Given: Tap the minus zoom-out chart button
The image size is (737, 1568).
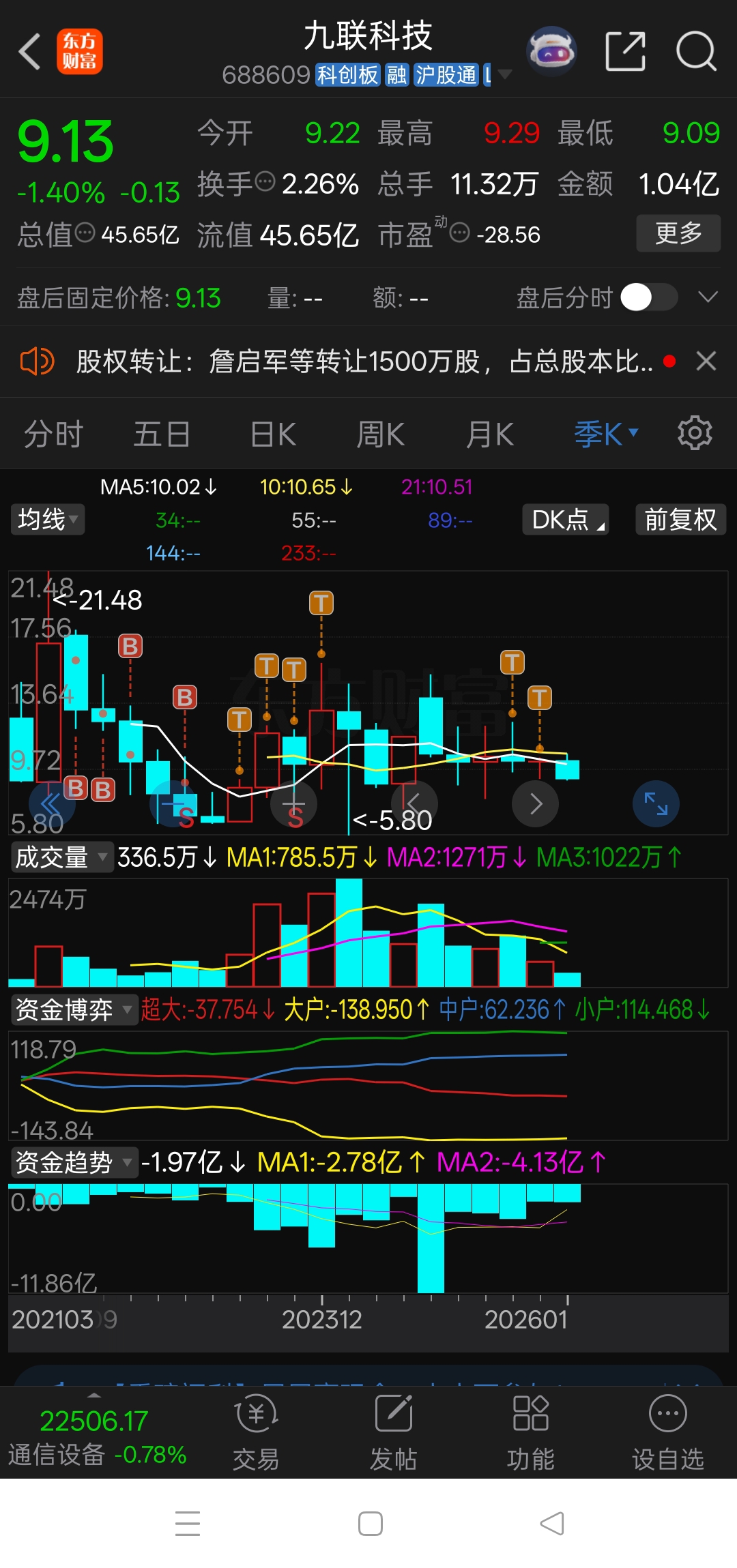Looking at the screenshot, I should tap(173, 804).
